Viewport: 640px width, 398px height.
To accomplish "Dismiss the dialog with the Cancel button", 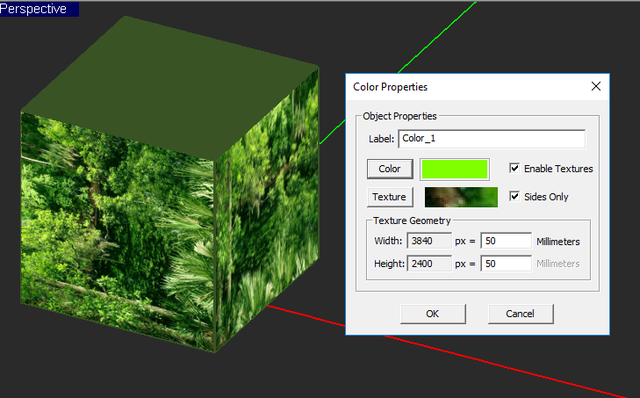I will point(520,314).
